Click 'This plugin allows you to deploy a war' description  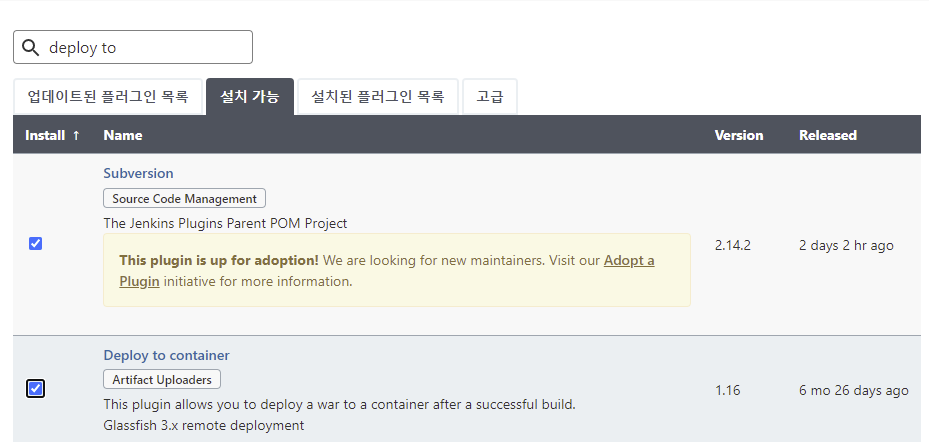click(x=339, y=405)
